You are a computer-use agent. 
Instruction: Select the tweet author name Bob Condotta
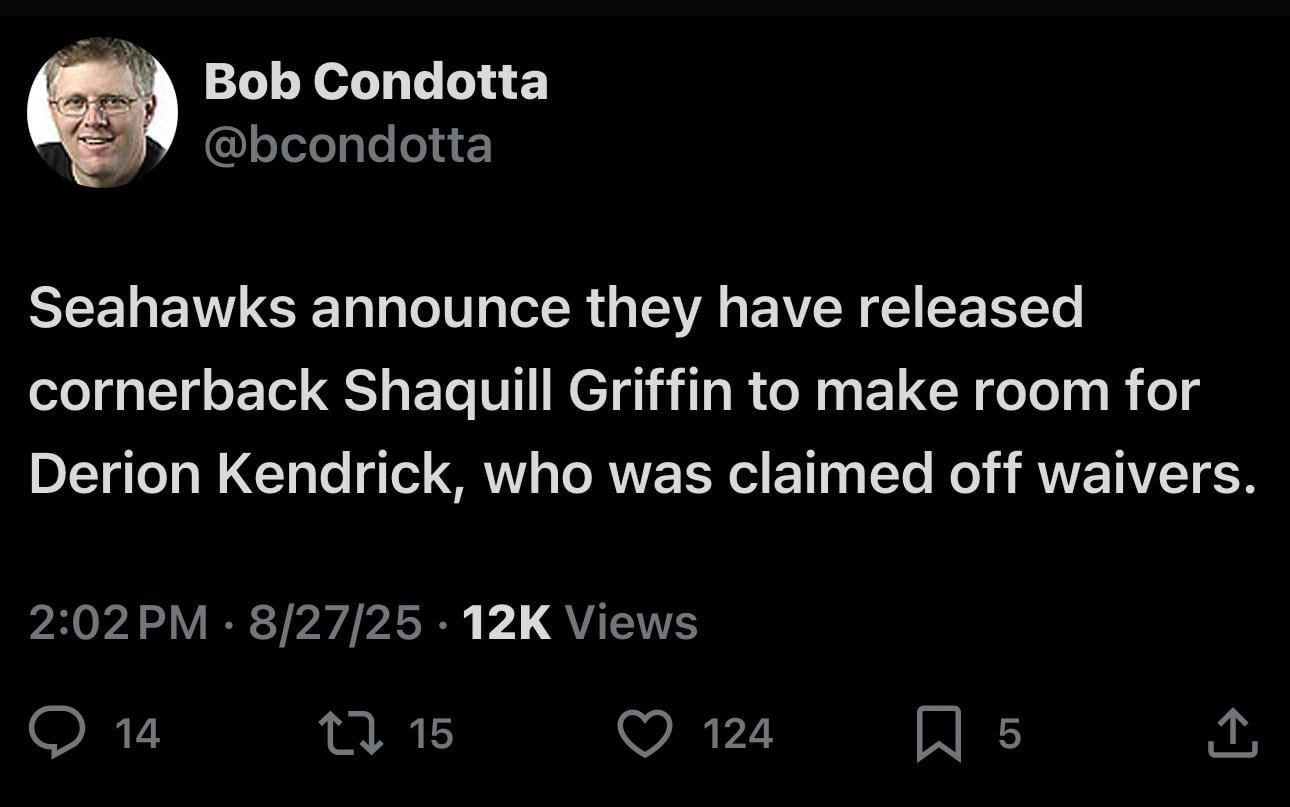[377, 82]
